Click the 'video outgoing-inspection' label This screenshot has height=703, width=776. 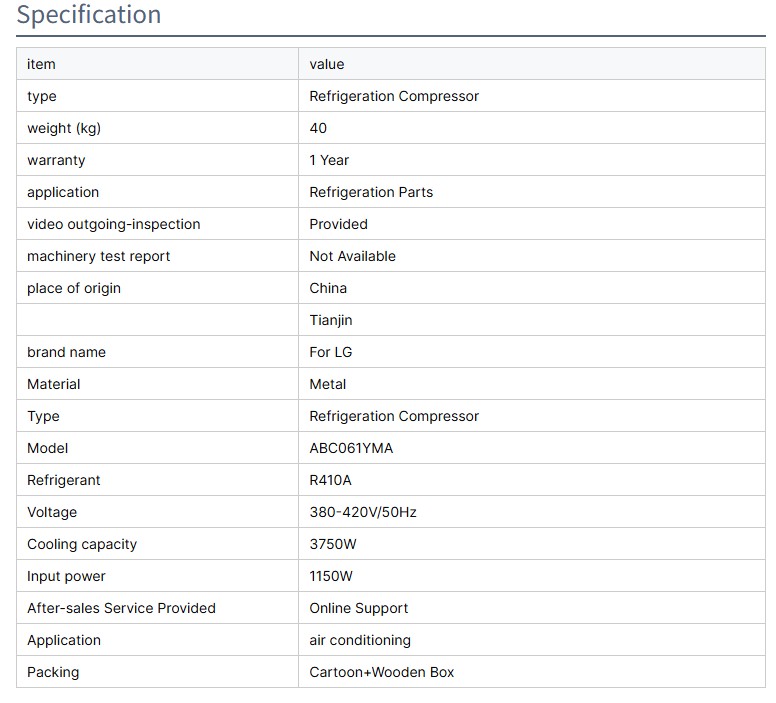point(113,224)
